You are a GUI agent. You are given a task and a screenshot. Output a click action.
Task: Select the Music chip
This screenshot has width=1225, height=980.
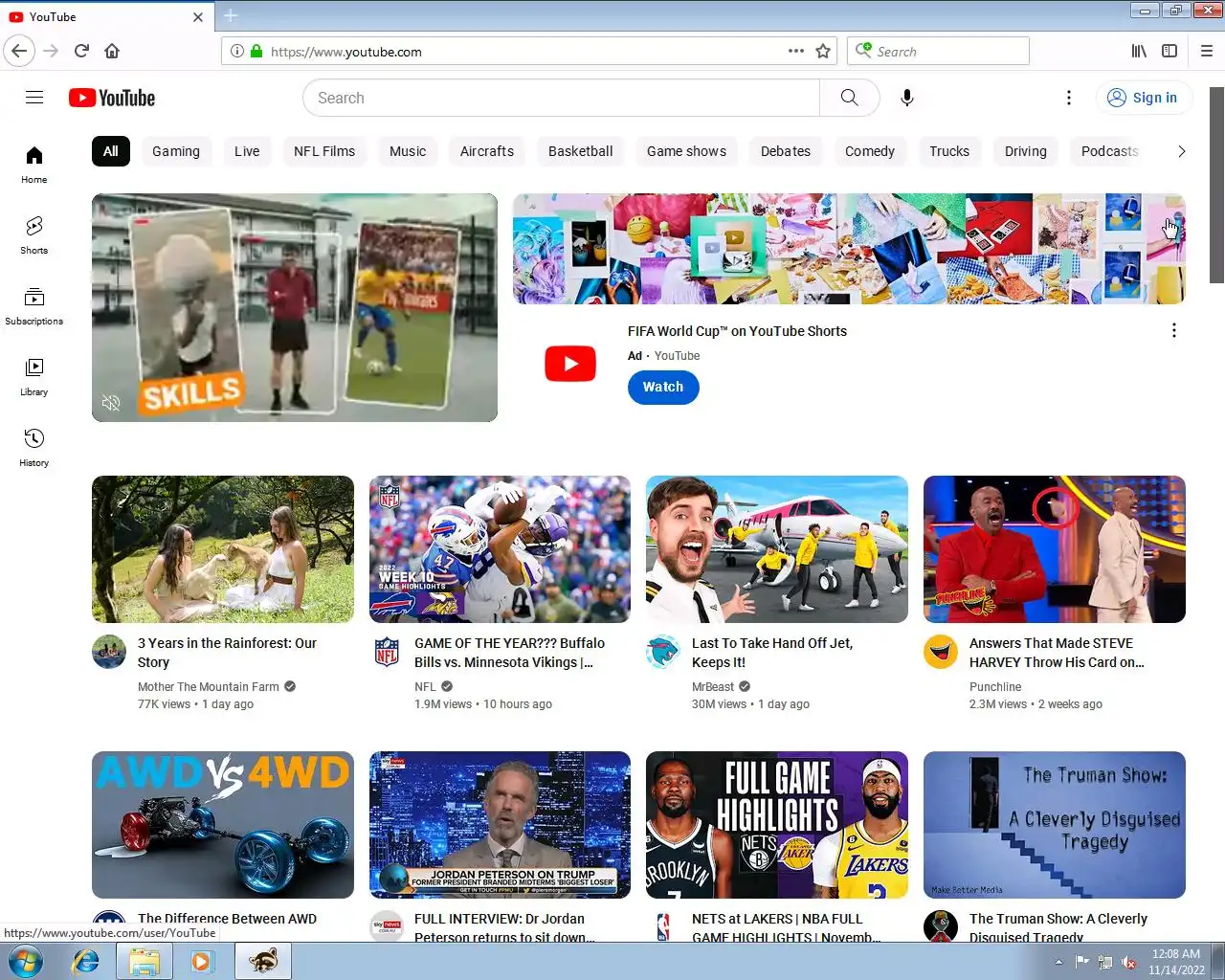tap(408, 151)
